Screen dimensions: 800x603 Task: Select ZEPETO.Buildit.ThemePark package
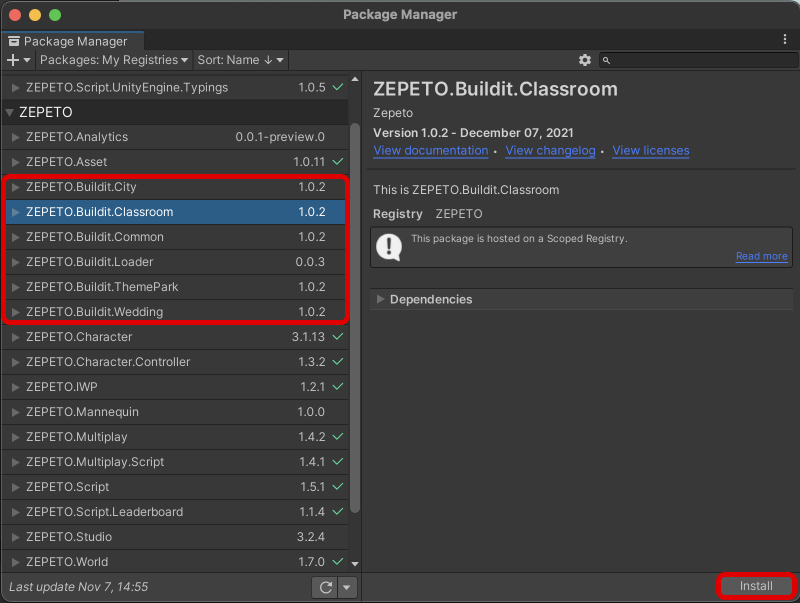pyautogui.click(x=176, y=287)
